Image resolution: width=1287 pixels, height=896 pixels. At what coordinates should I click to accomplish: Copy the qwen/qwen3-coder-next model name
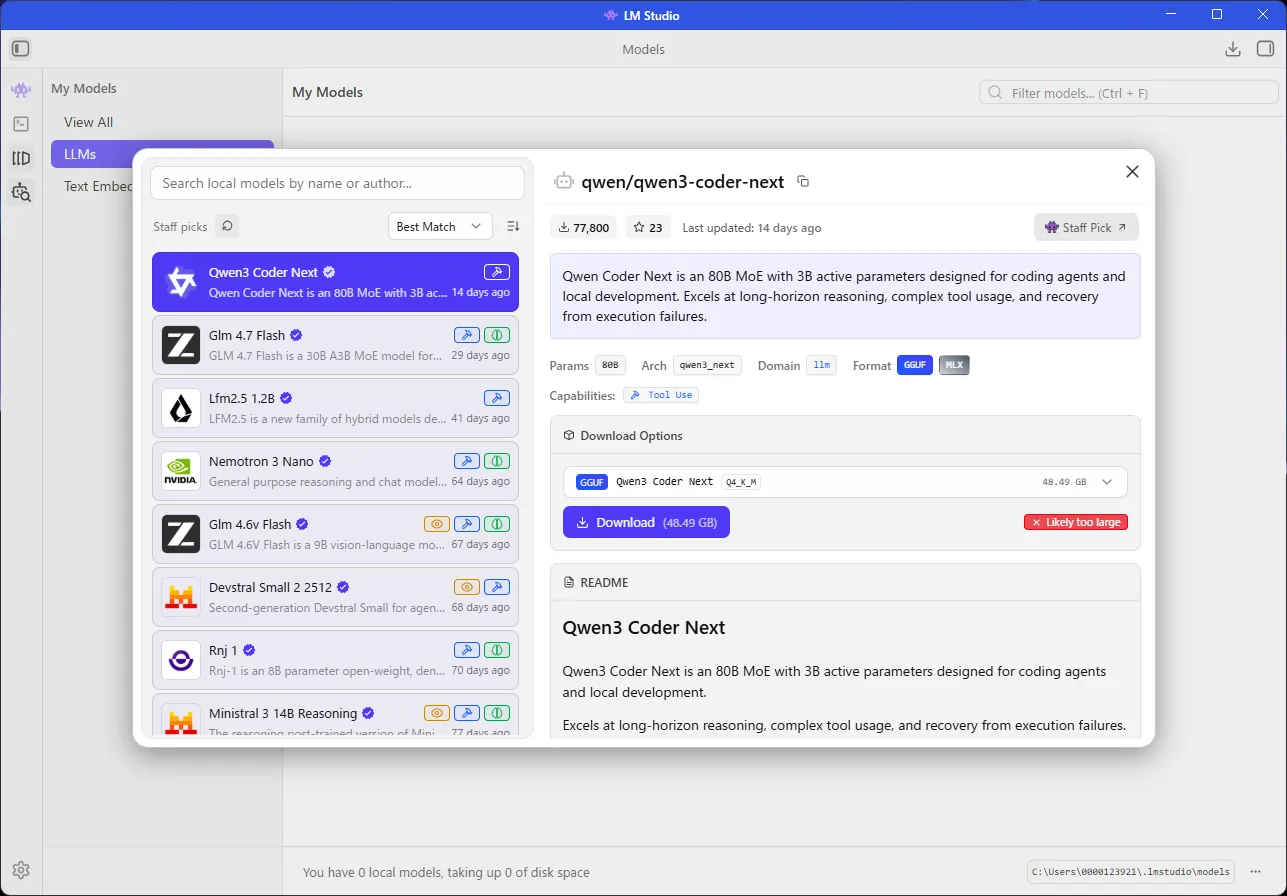coord(803,182)
